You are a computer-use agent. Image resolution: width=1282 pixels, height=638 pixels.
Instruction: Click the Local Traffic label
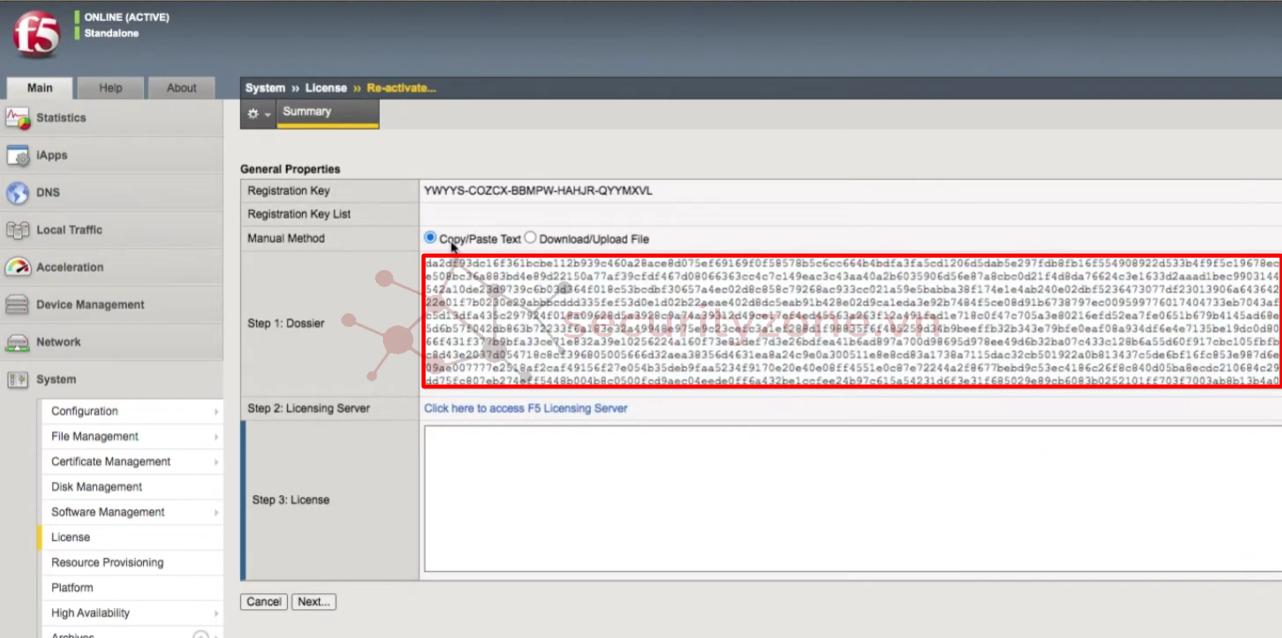(70, 230)
